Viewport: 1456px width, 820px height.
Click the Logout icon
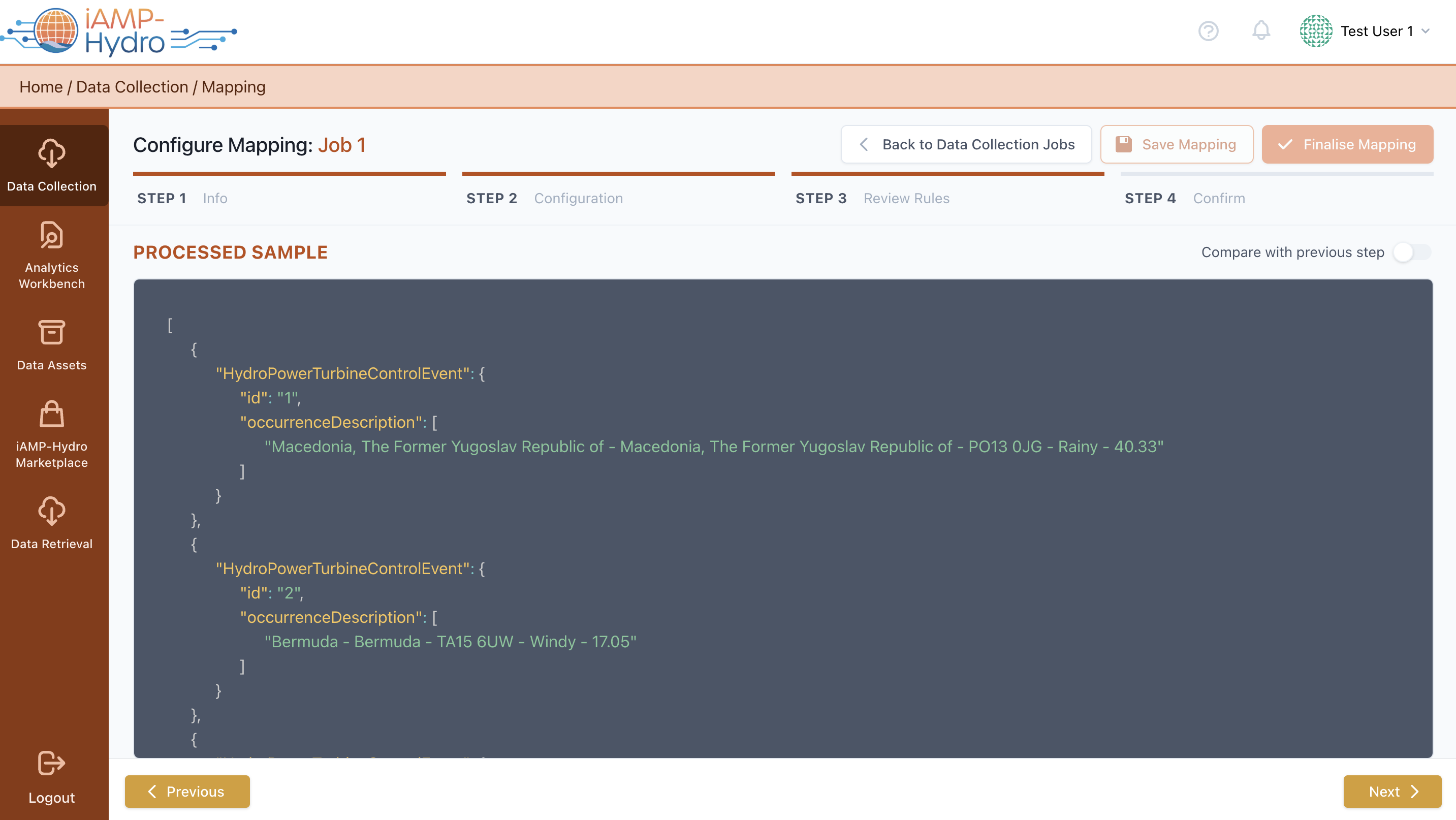51,764
